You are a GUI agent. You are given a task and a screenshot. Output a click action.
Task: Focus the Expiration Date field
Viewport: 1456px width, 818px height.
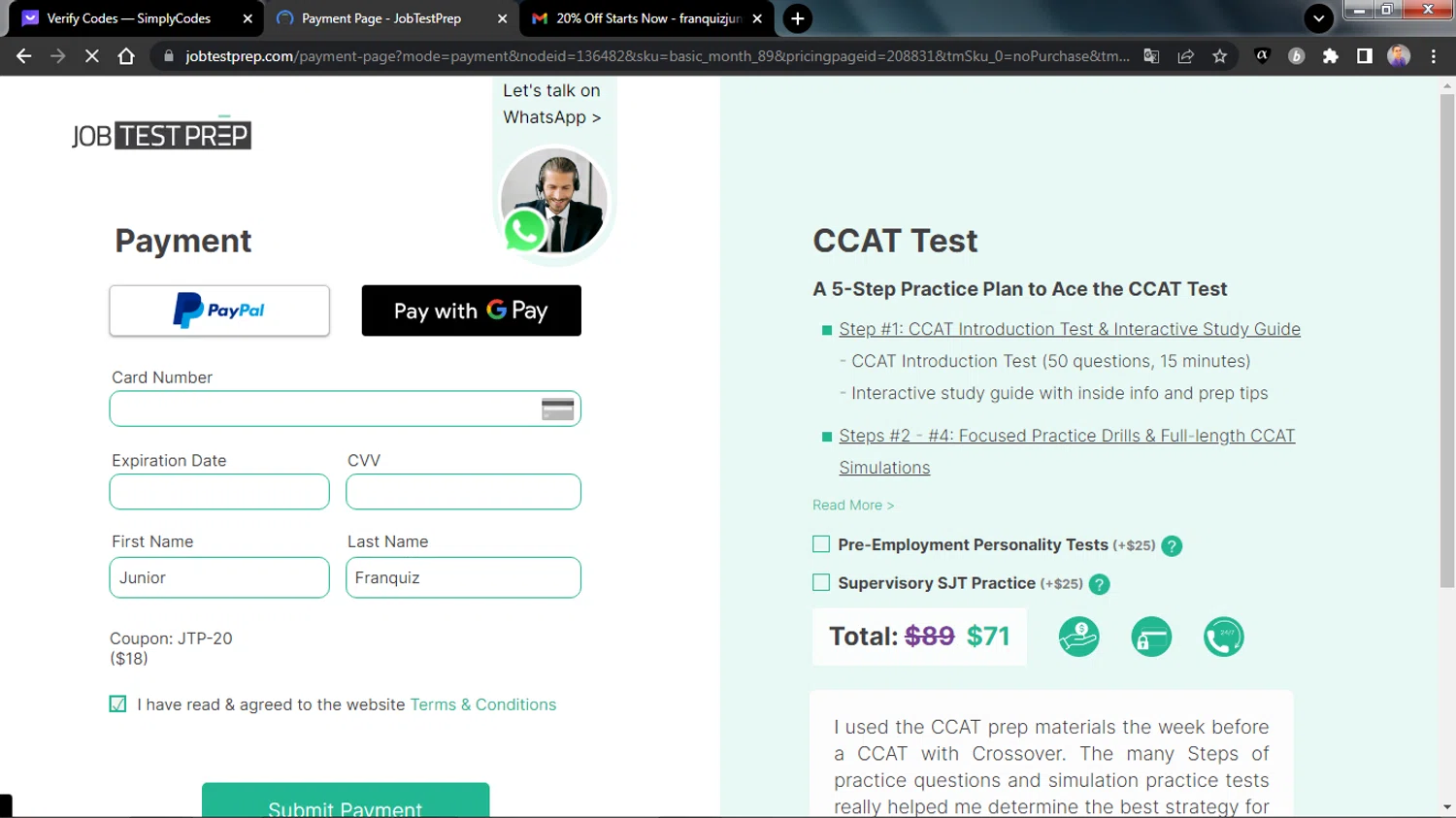coord(219,491)
